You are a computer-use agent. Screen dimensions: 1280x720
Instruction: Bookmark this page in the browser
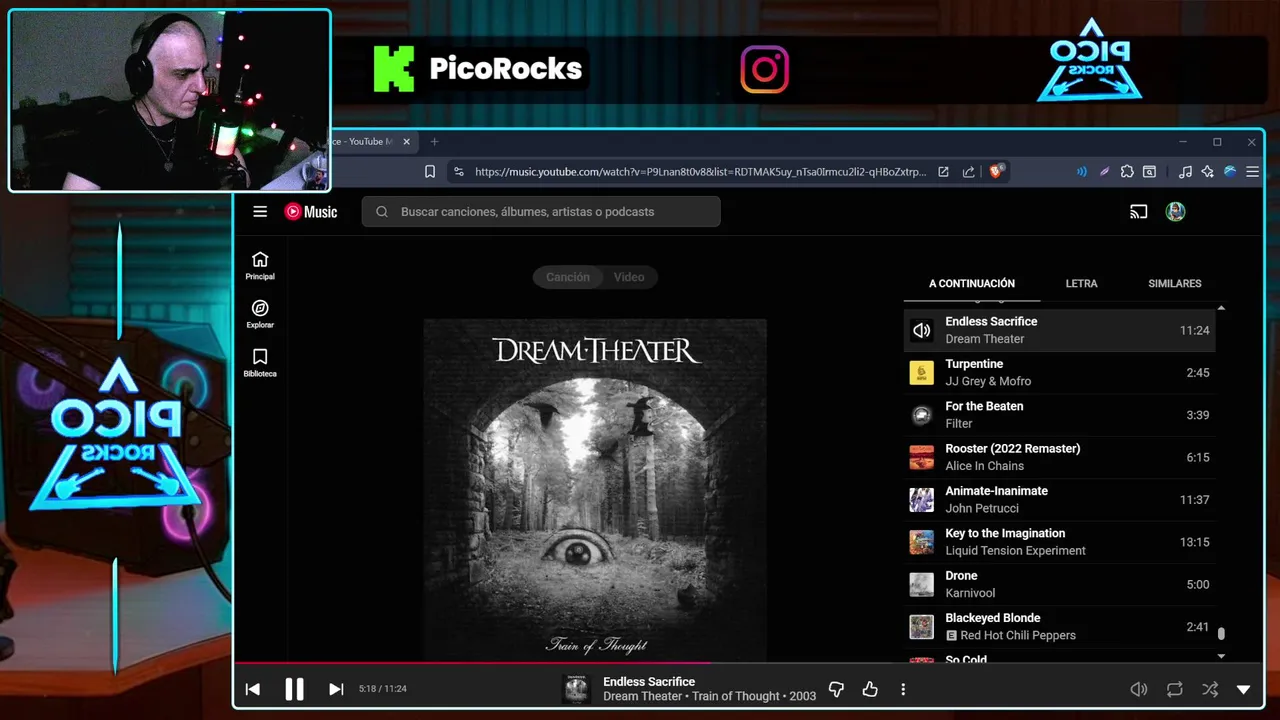point(430,172)
